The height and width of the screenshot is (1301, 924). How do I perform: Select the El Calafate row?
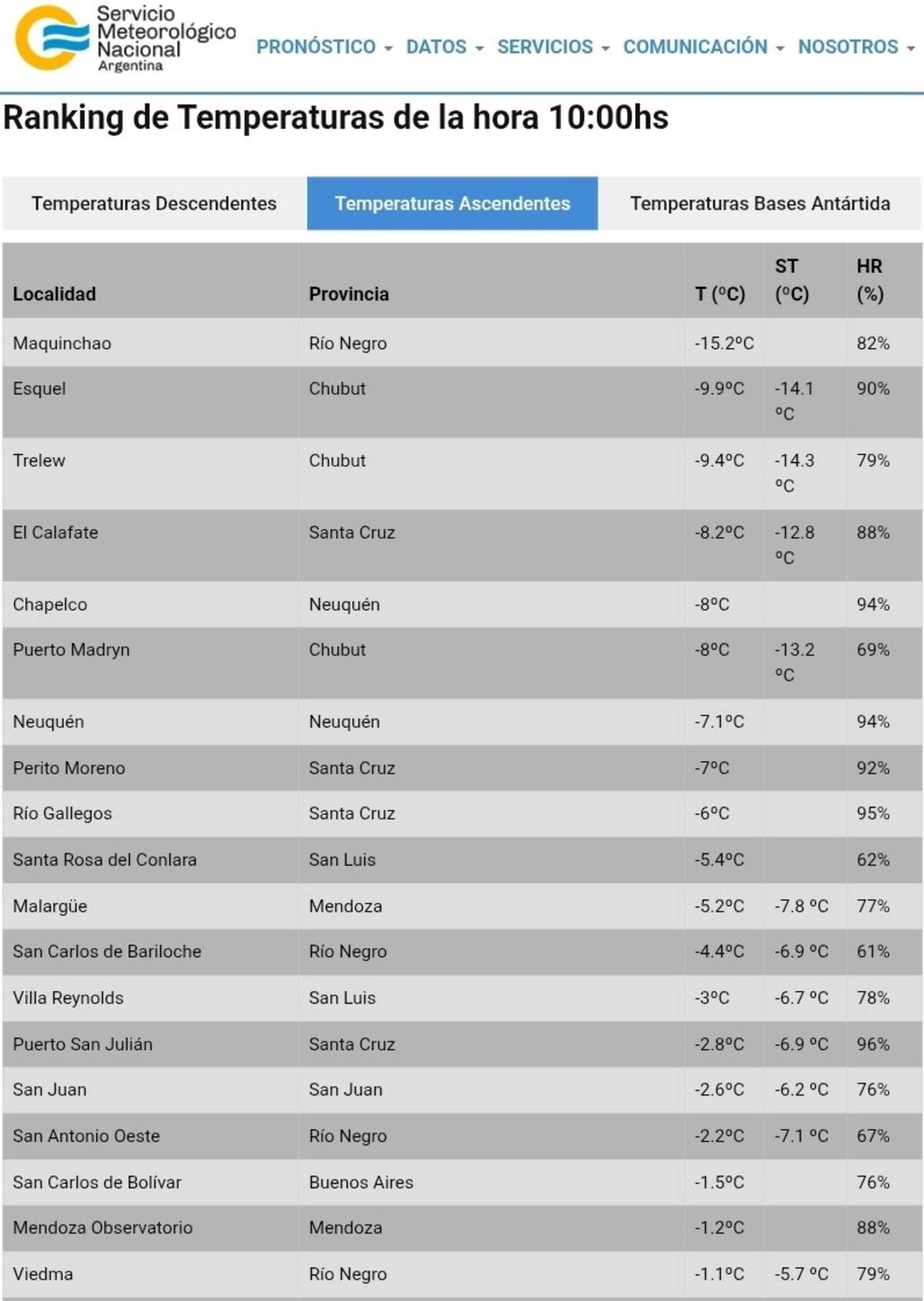pyautogui.click(x=55, y=532)
